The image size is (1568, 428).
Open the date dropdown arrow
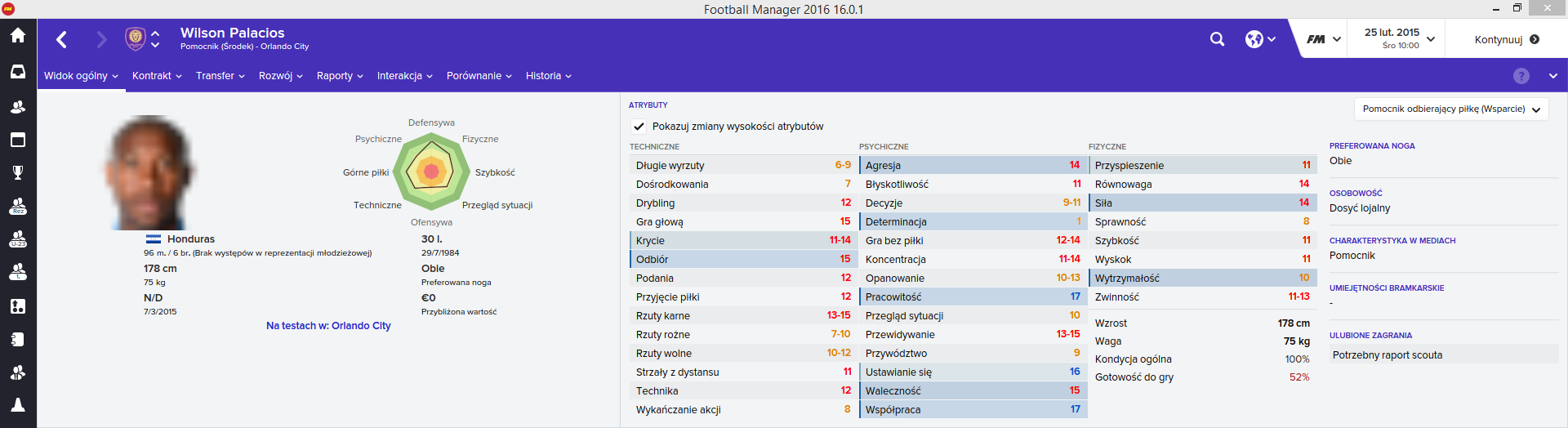1431,39
